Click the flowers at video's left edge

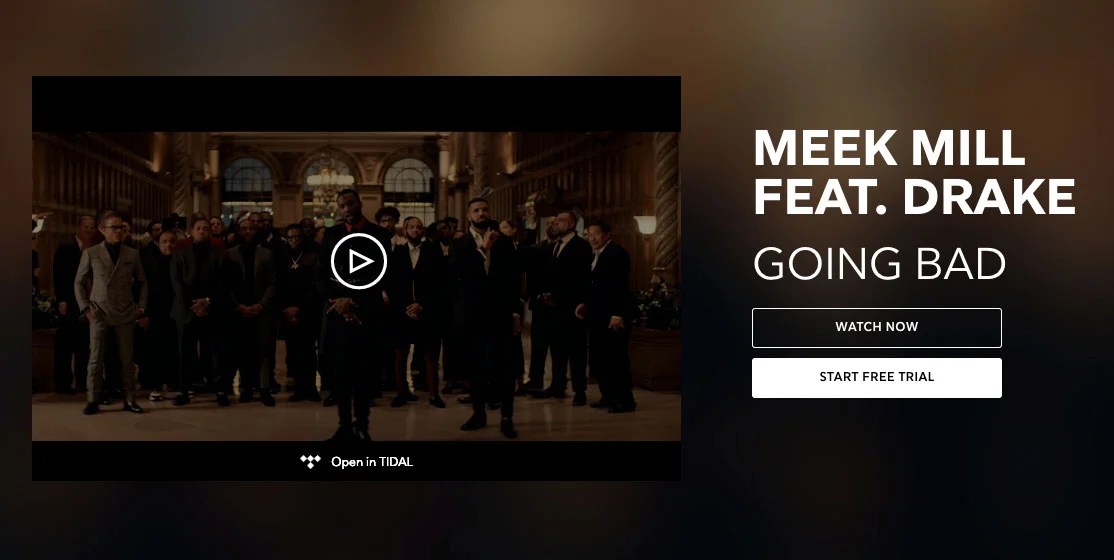pos(43,309)
